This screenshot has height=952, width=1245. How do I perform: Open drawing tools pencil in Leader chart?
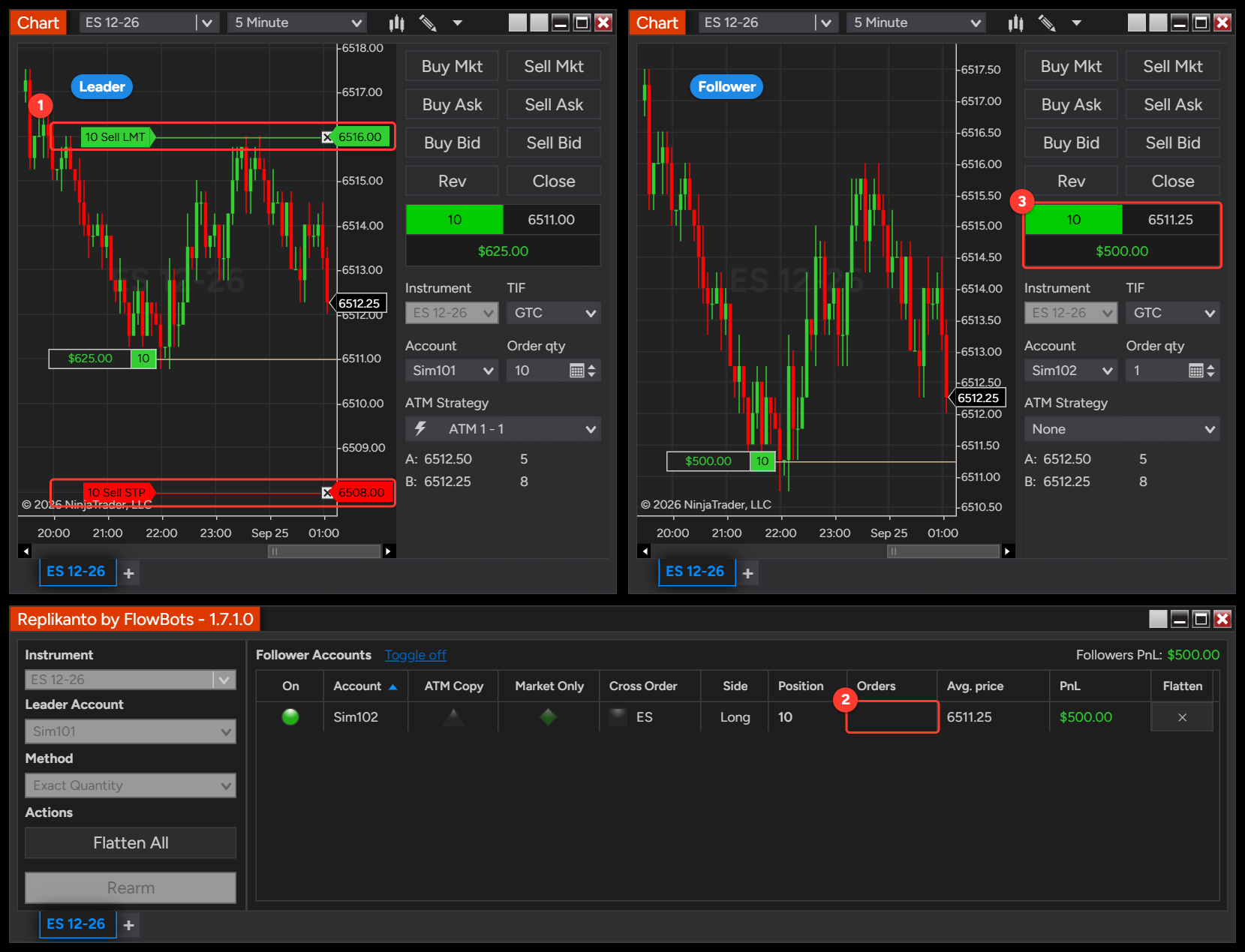click(x=428, y=23)
